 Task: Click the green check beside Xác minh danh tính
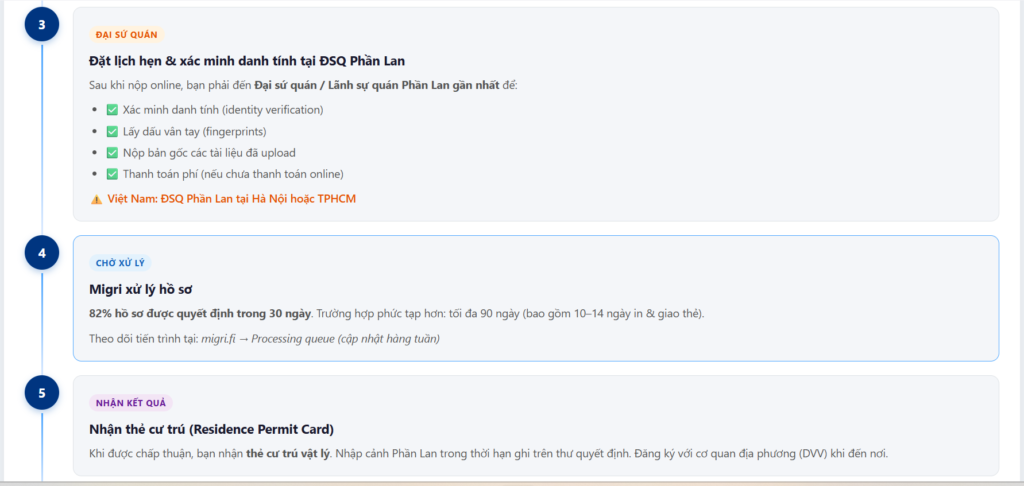[112, 110]
